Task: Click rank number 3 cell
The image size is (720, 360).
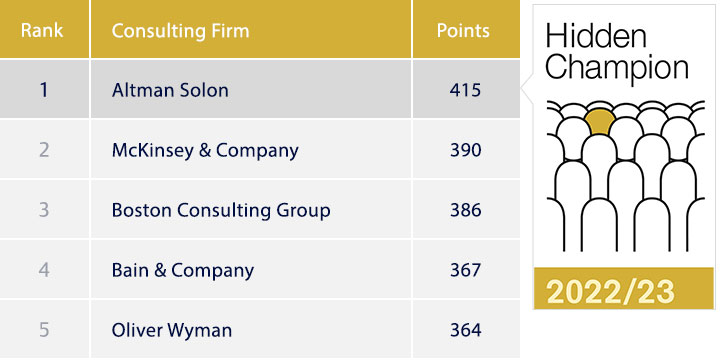Action: pyautogui.click(x=44, y=210)
